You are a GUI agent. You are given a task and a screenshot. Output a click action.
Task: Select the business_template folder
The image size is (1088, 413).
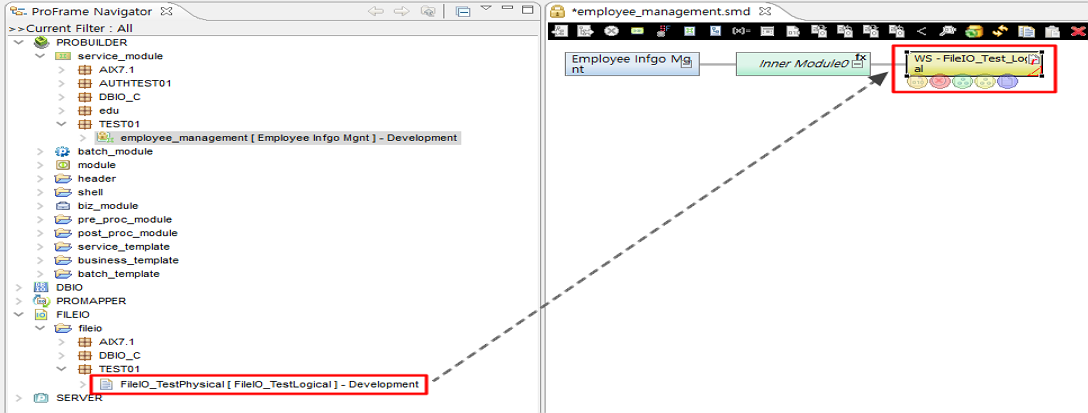(128, 260)
